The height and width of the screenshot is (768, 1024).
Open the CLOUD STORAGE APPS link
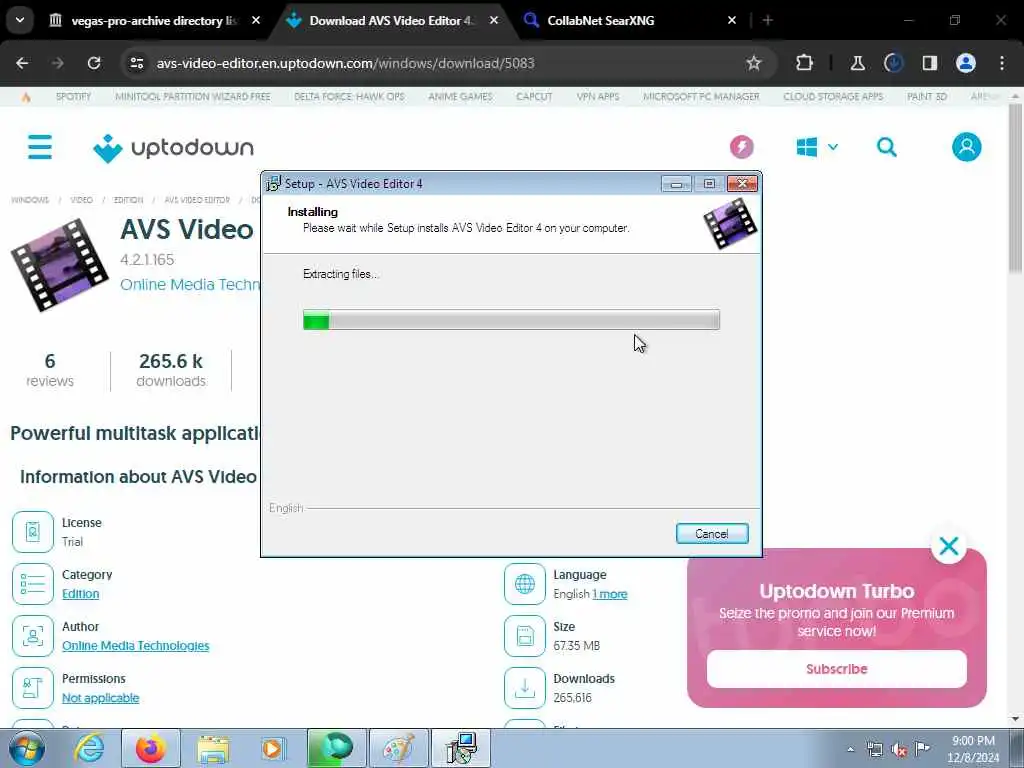[x=833, y=96]
